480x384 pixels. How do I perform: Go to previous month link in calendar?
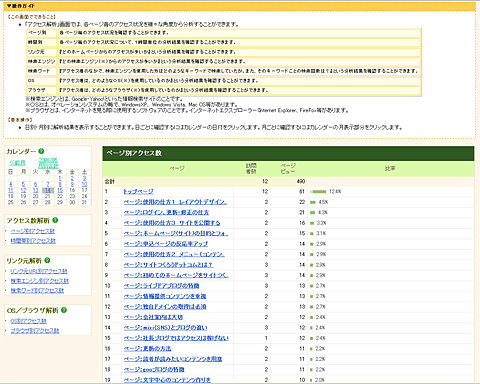pyautogui.click(x=17, y=163)
